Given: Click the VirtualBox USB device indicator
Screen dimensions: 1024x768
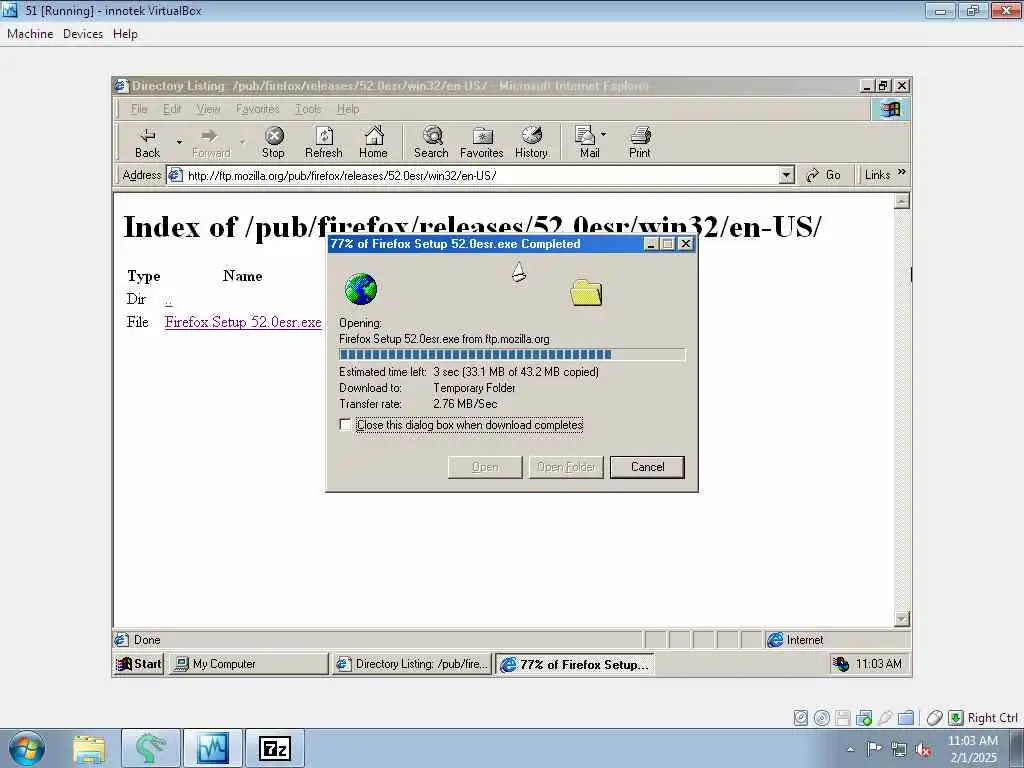Looking at the screenshot, I should [885, 718].
